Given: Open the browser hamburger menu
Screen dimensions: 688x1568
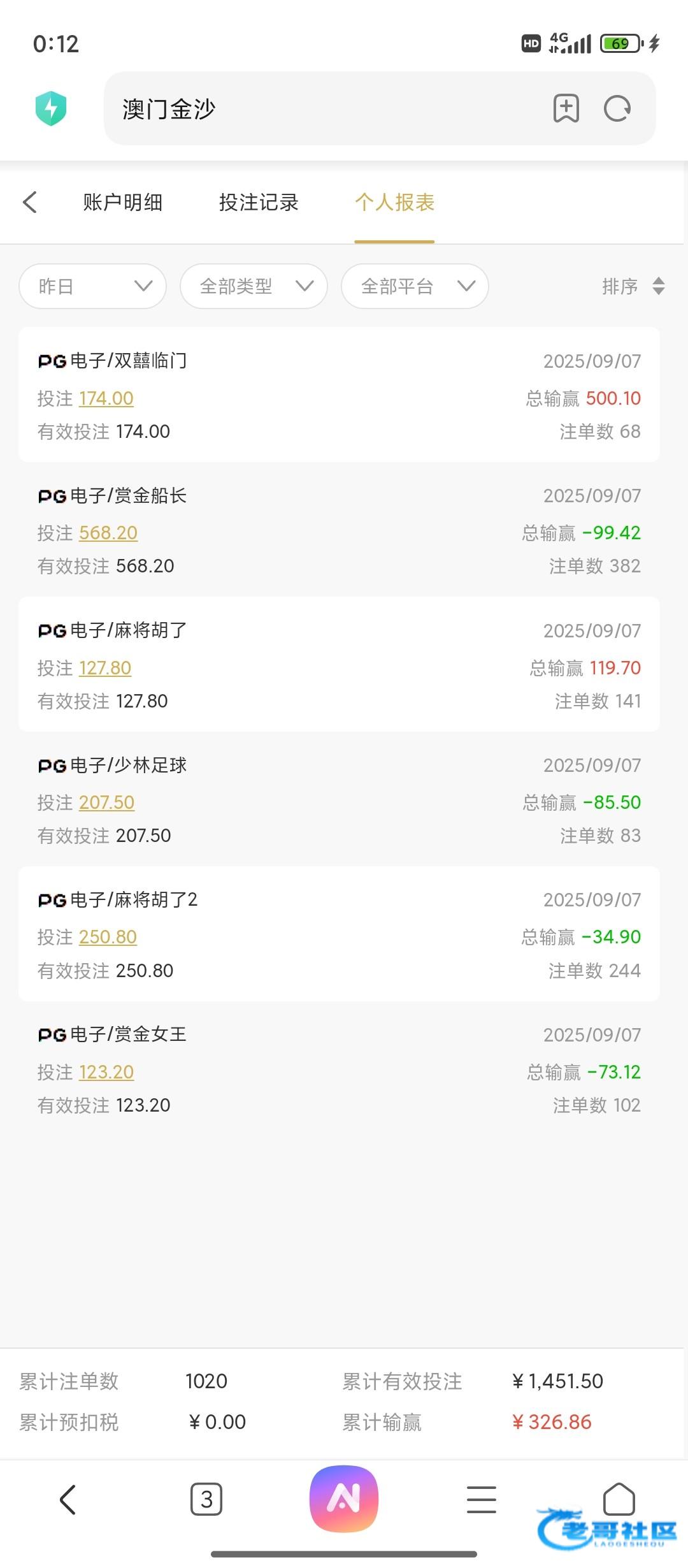Looking at the screenshot, I should [x=481, y=1499].
